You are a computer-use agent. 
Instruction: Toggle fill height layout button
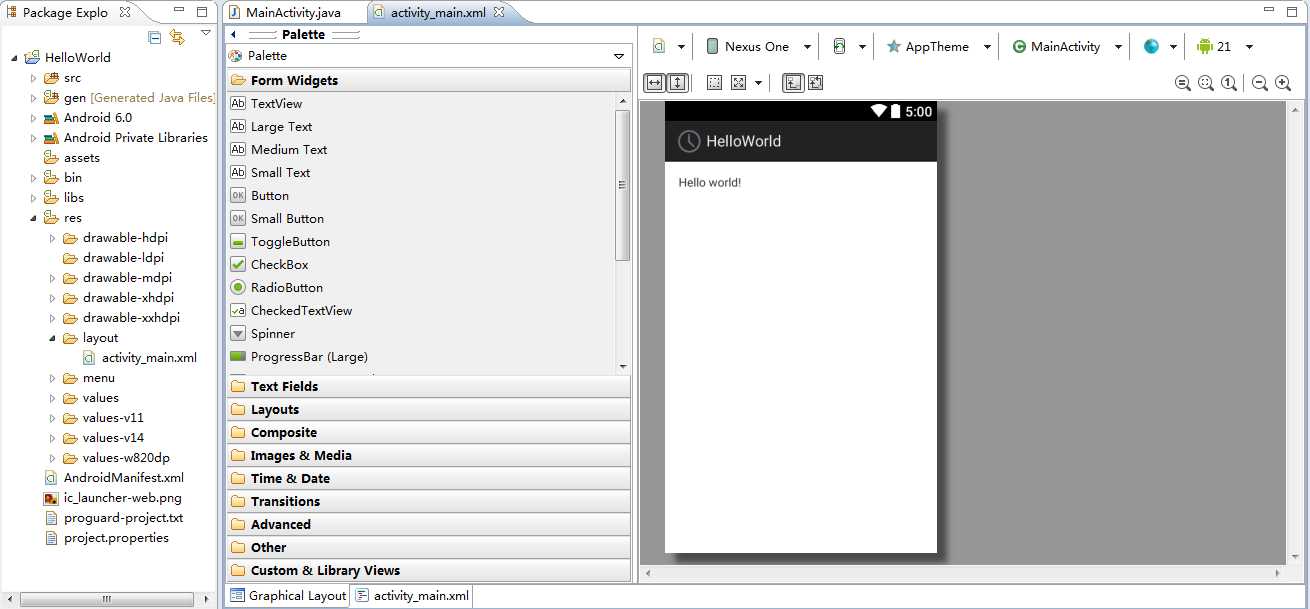click(x=677, y=83)
